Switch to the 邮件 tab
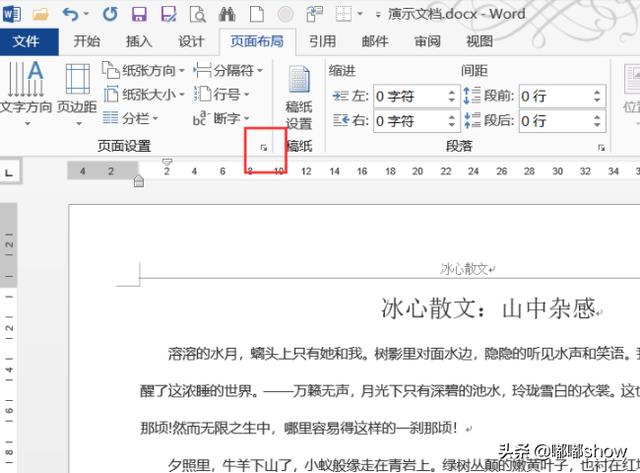The height and width of the screenshot is (473, 640). pyautogui.click(x=375, y=41)
